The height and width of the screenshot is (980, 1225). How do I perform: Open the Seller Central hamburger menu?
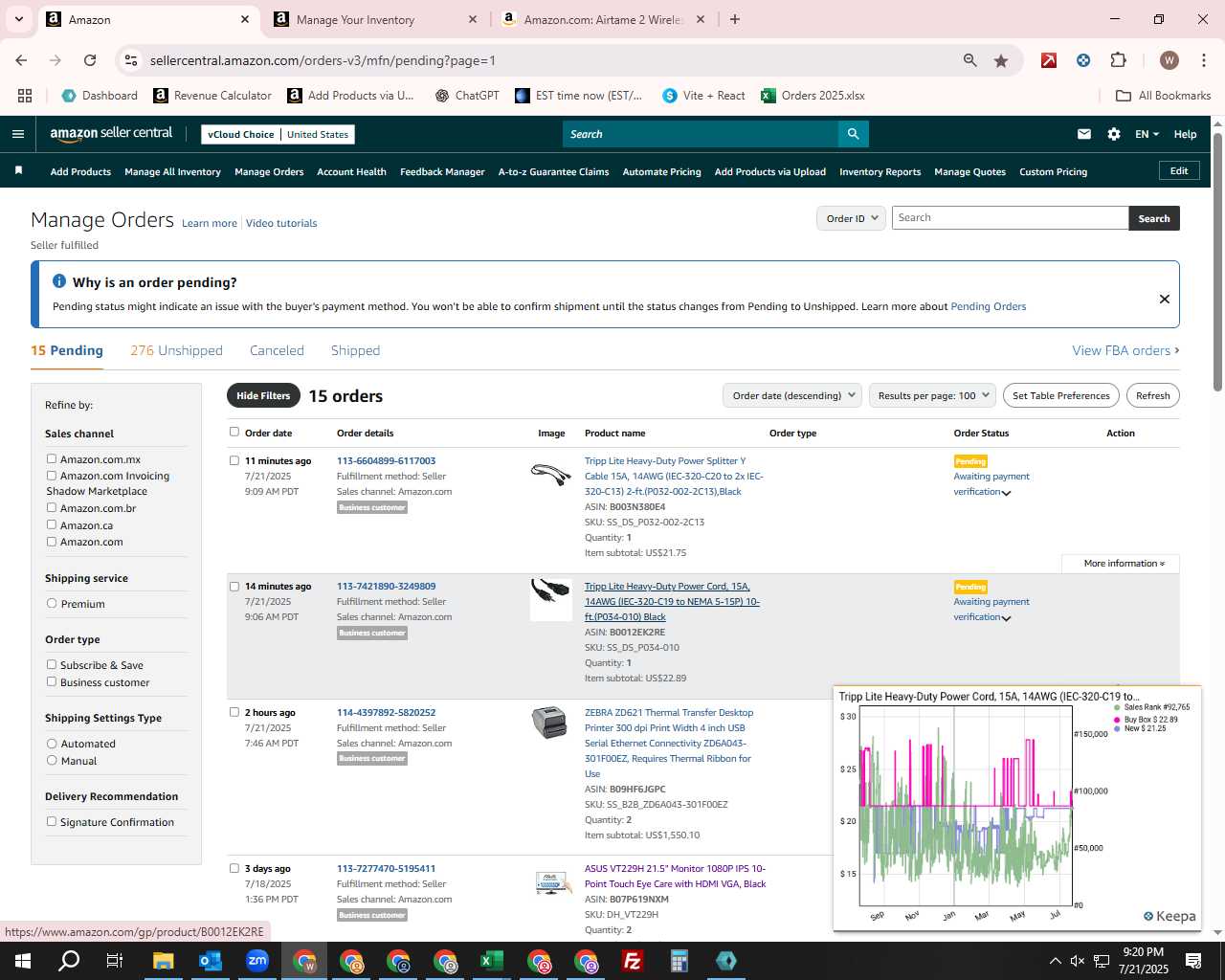[17, 134]
